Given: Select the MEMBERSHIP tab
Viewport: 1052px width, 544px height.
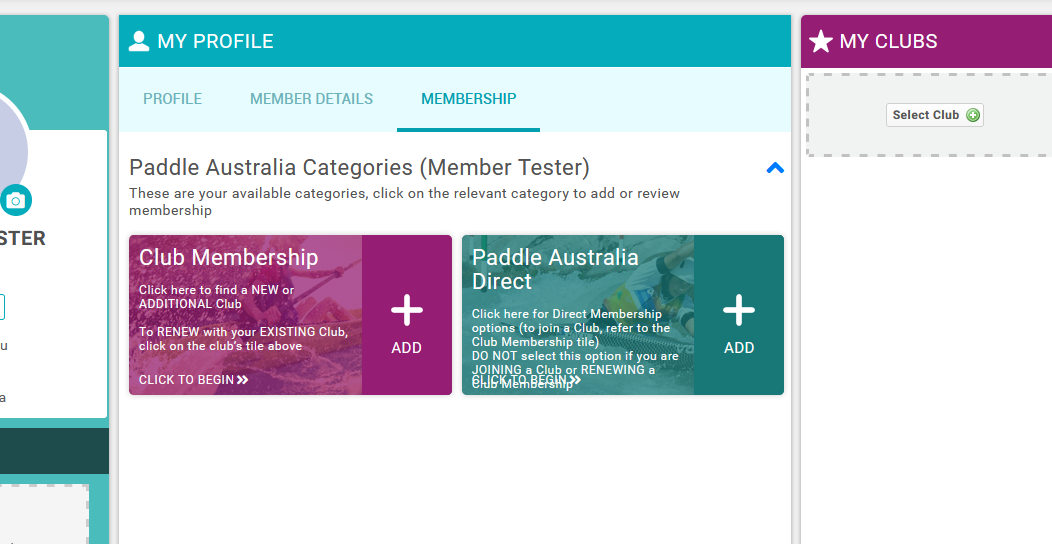Looking at the screenshot, I should click(468, 99).
